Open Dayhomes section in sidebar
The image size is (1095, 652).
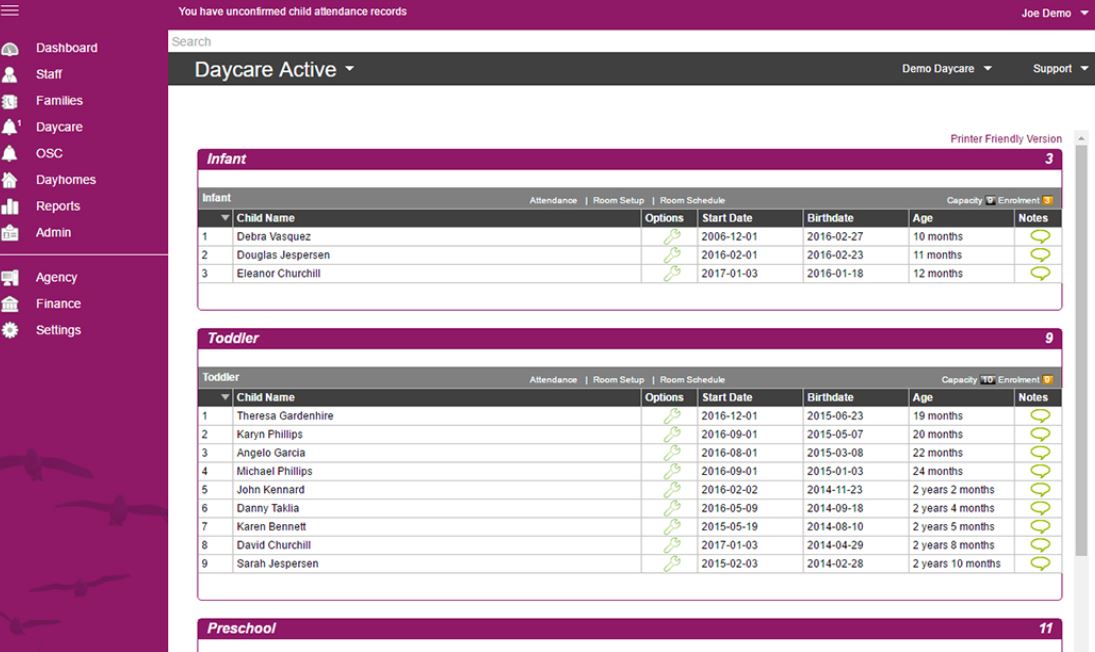click(x=66, y=179)
